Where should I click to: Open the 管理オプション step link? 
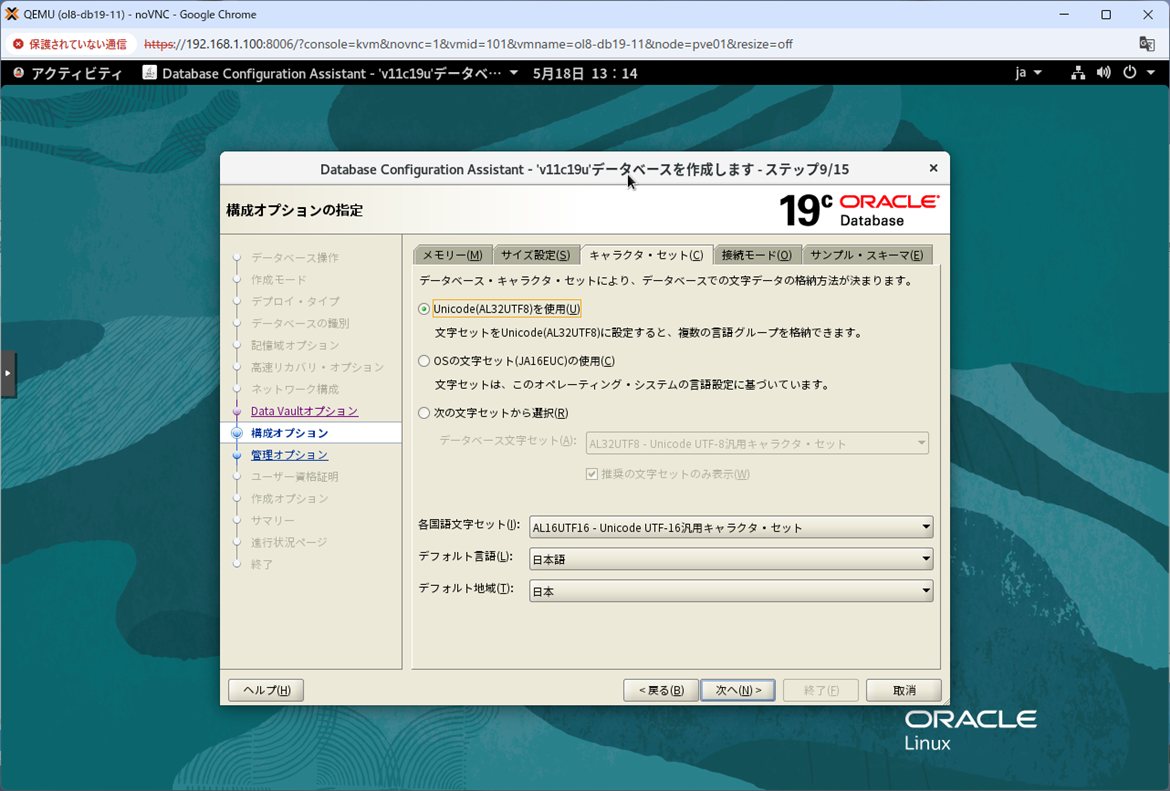click(290, 455)
